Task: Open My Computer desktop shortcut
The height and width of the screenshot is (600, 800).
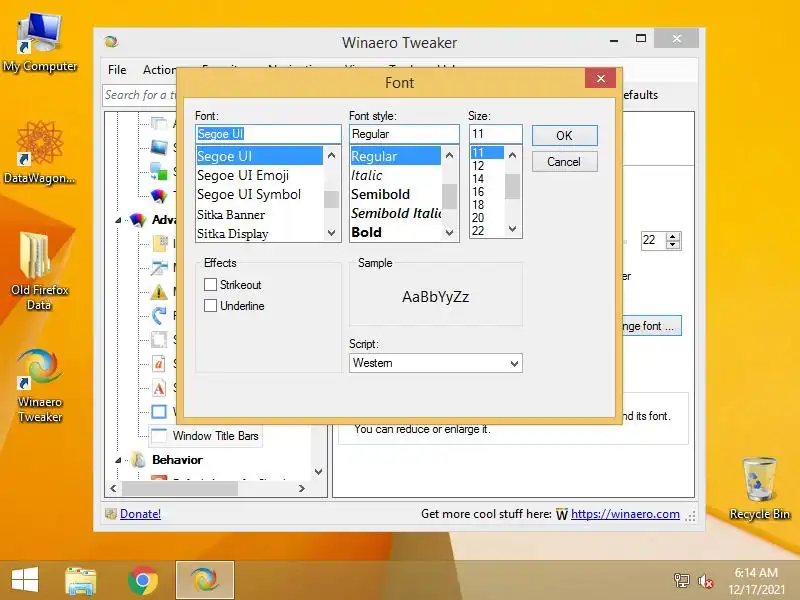Action: [40, 43]
